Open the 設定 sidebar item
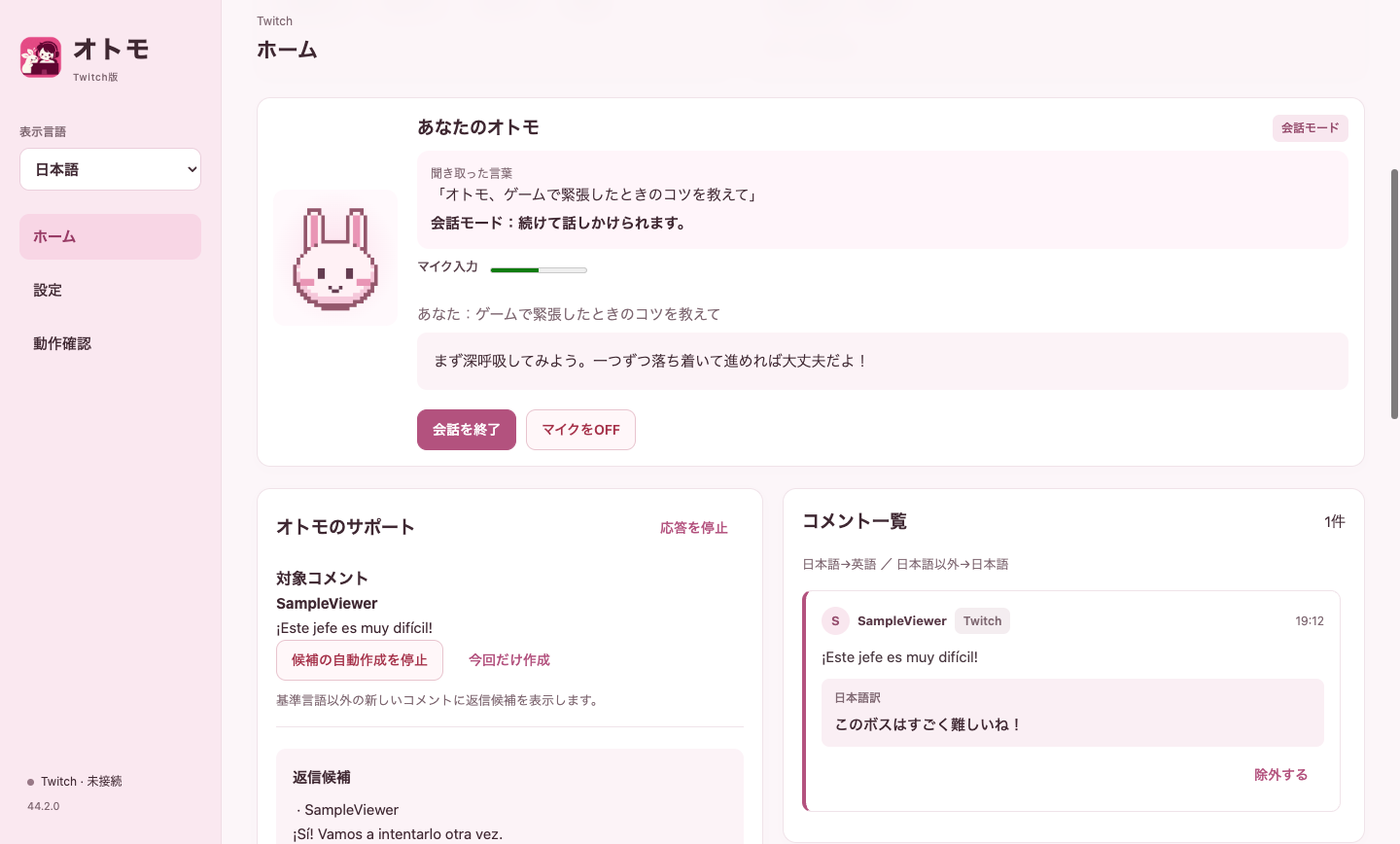 (110, 290)
